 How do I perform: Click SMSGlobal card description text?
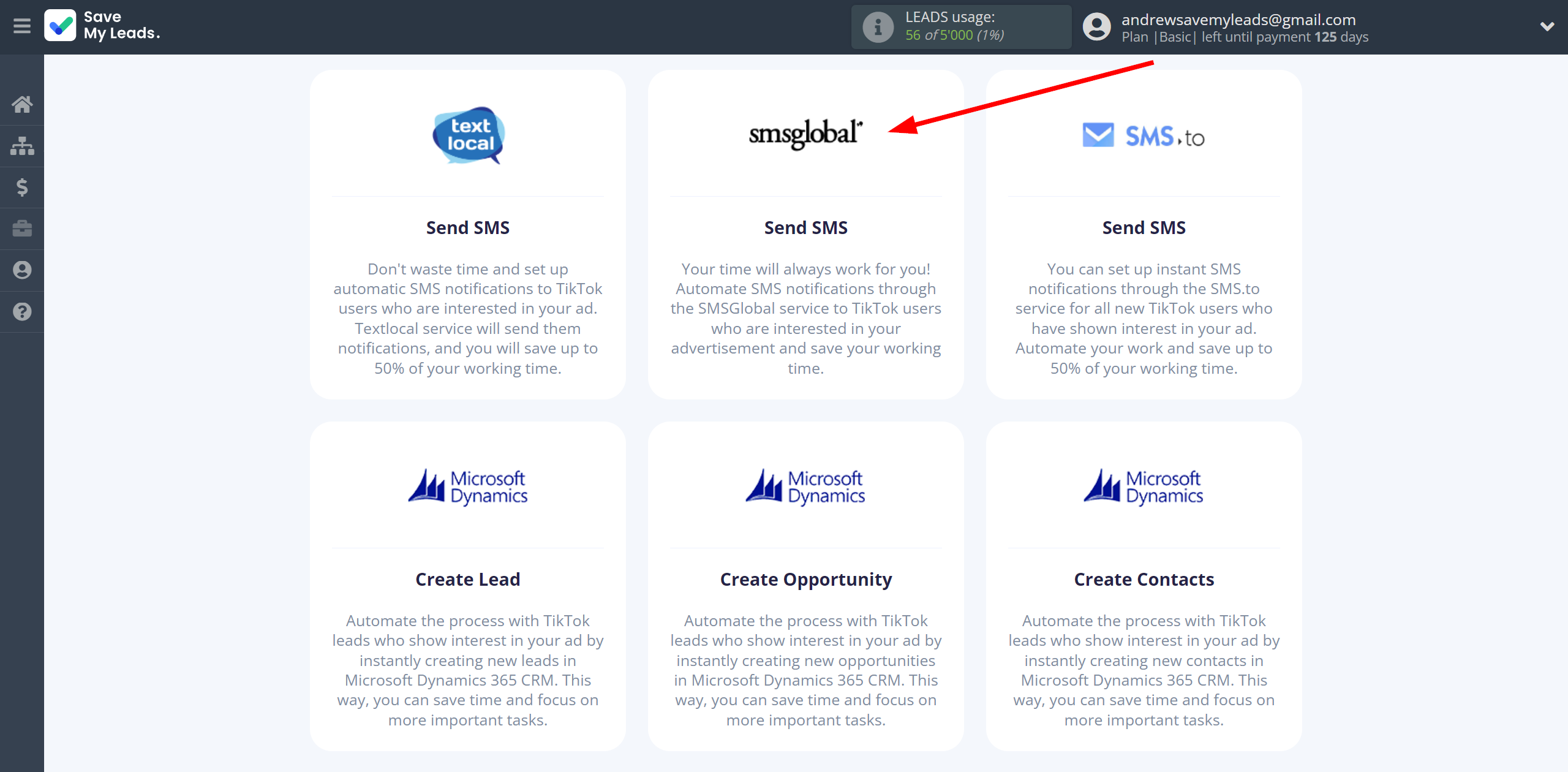[805, 319]
